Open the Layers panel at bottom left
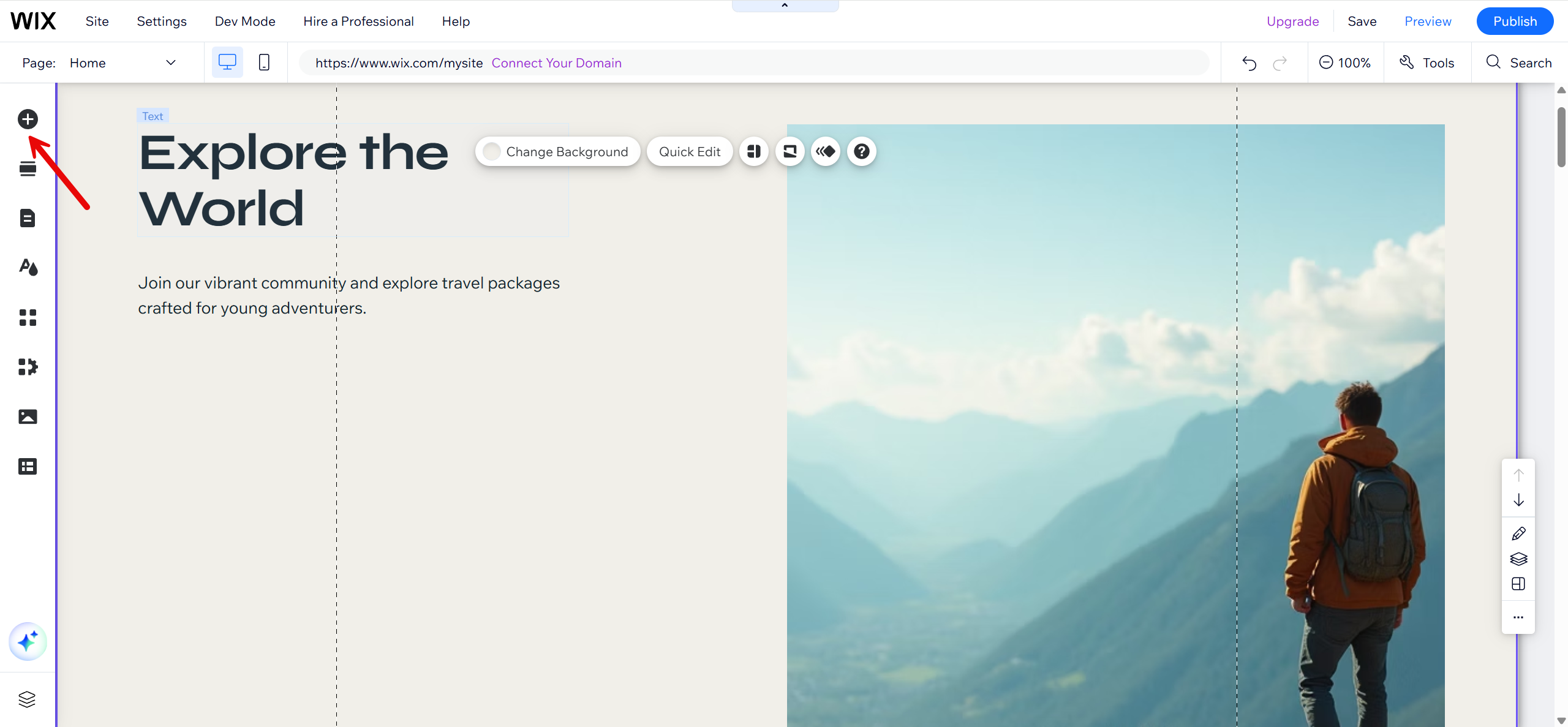This screenshot has height=727, width=1568. pos(27,699)
